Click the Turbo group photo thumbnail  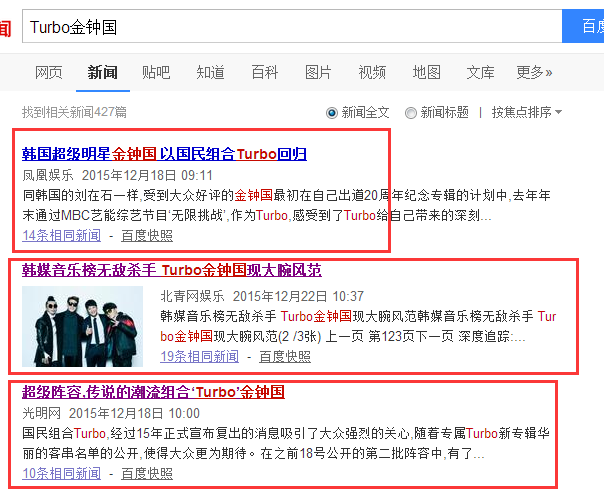tap(82, 326)
